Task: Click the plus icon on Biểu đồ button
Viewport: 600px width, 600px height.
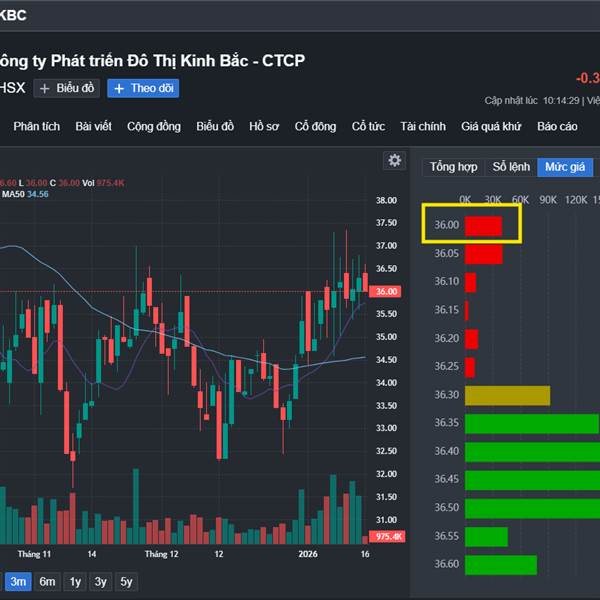Action: coord(45,88)
